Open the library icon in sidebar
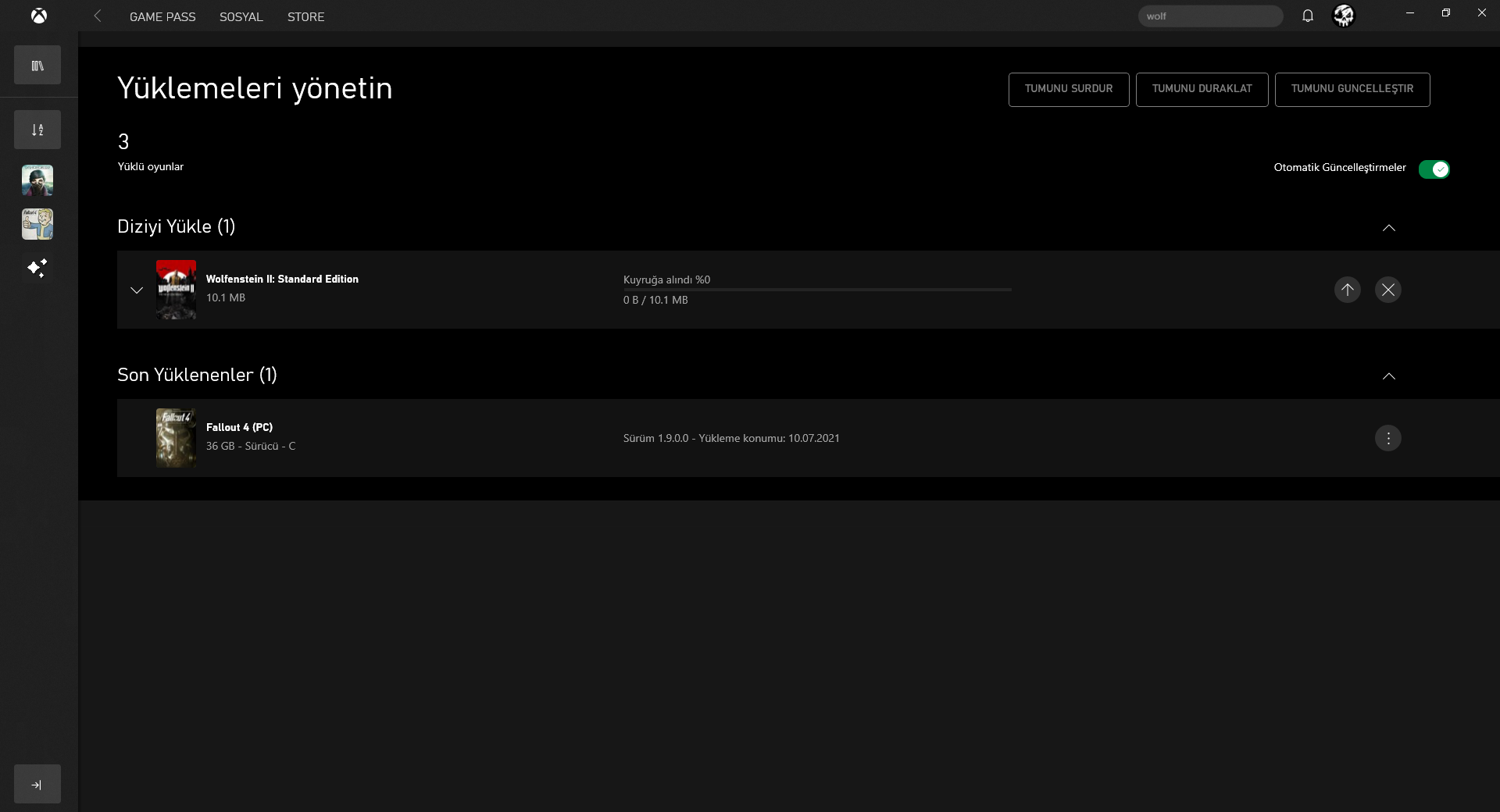Image resolution: width=1500 pixels, height=812 pixels. [37, 65]
